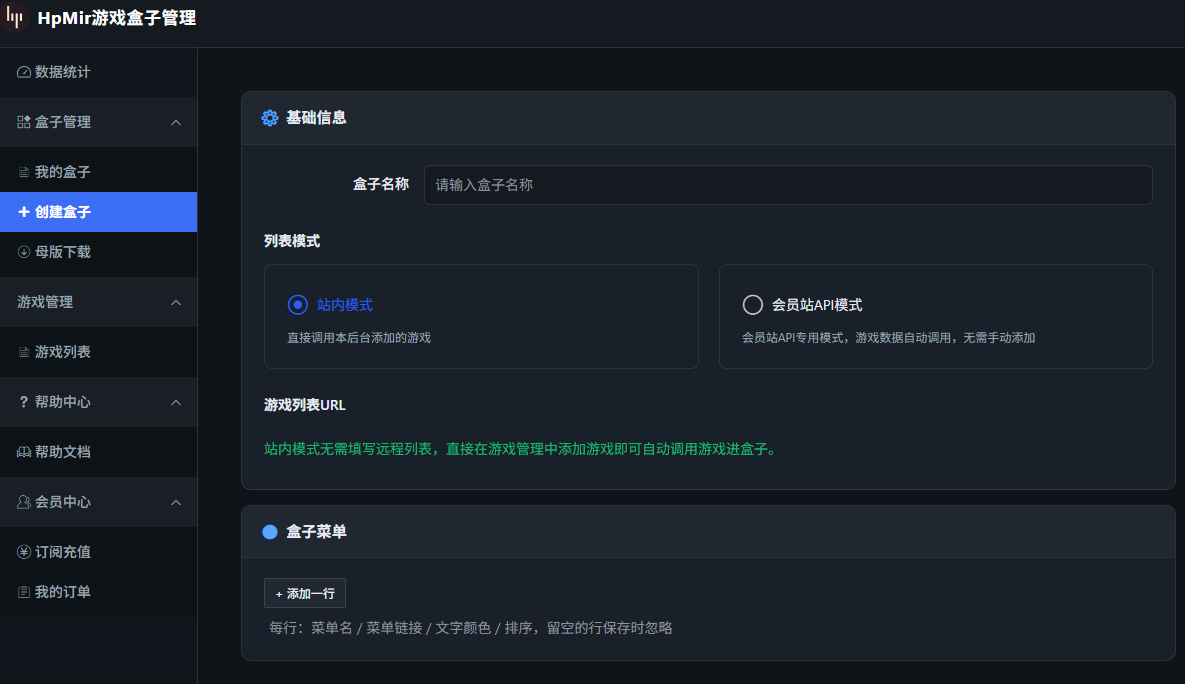Go to 母版下载 page
The image size is (1185, 684).
click(x=98, y=252)
